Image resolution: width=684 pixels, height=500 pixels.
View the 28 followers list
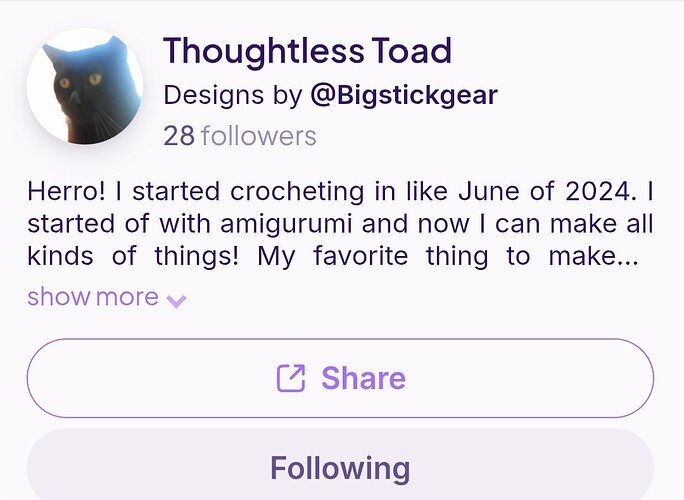239,136
